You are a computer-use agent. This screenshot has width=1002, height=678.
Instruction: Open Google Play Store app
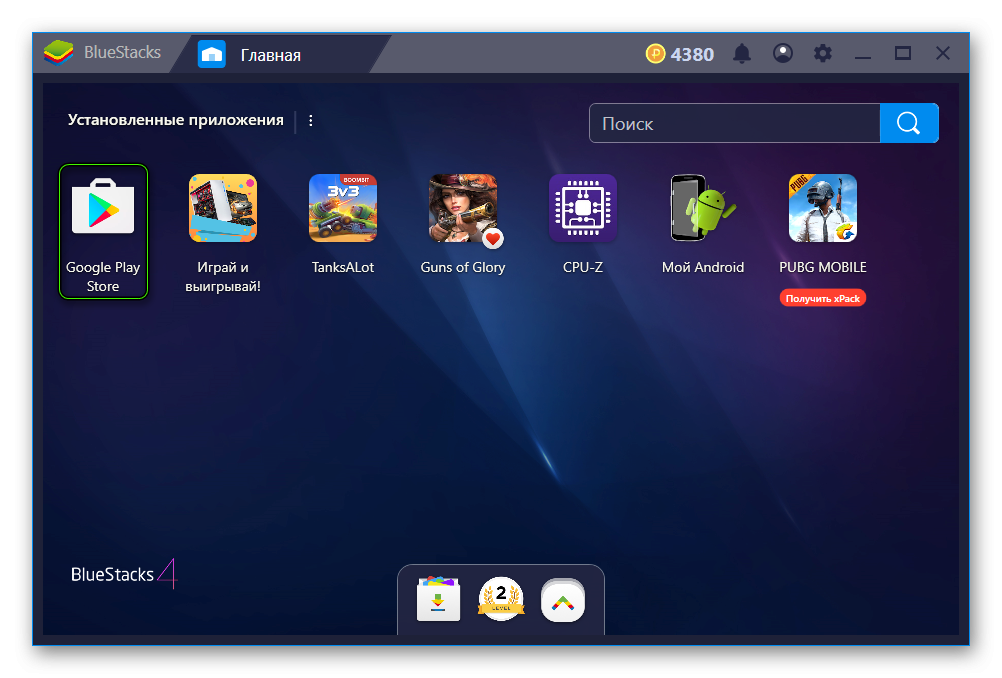[103, 231]
